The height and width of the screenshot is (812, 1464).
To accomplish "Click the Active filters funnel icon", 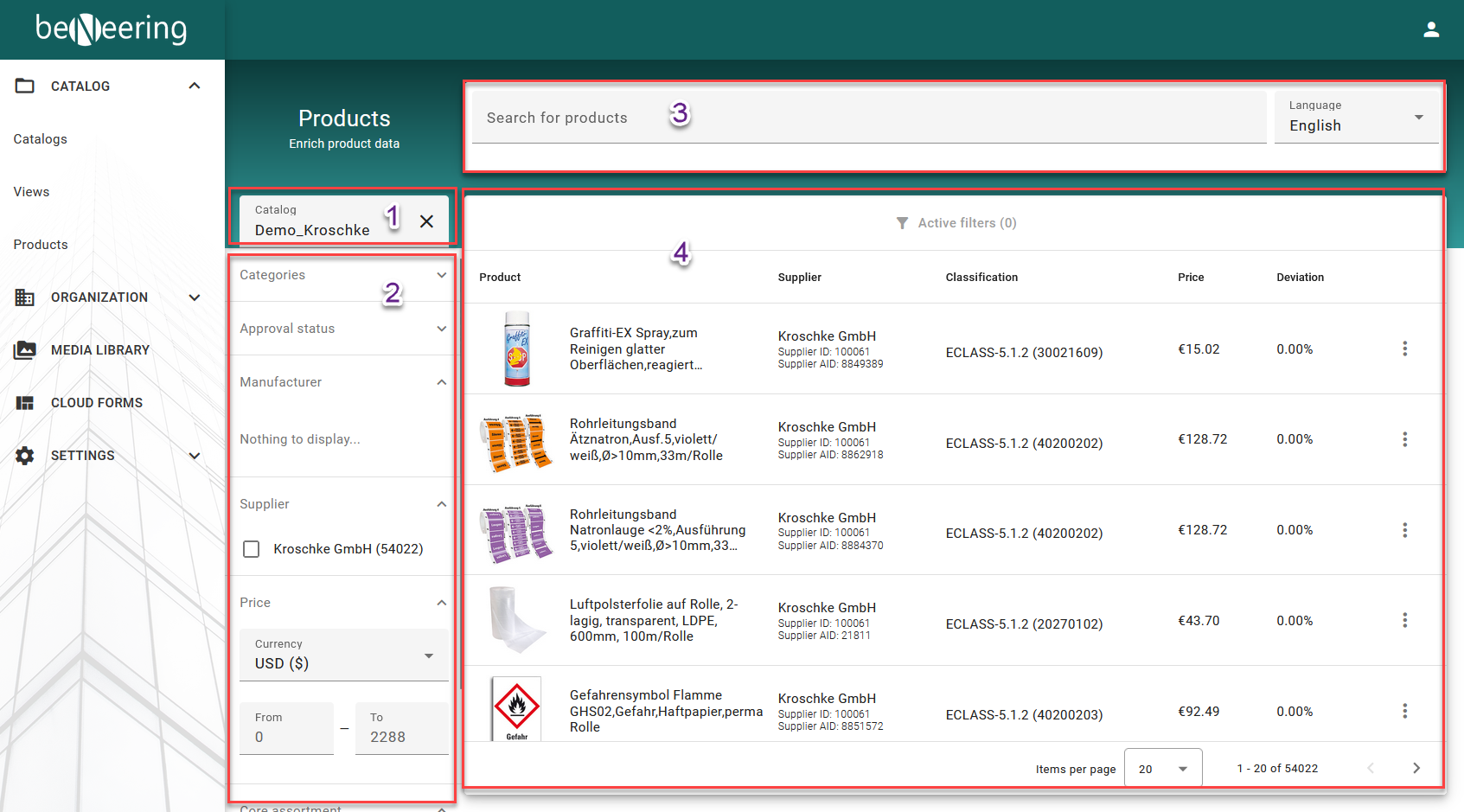I will tap(902, 223).
